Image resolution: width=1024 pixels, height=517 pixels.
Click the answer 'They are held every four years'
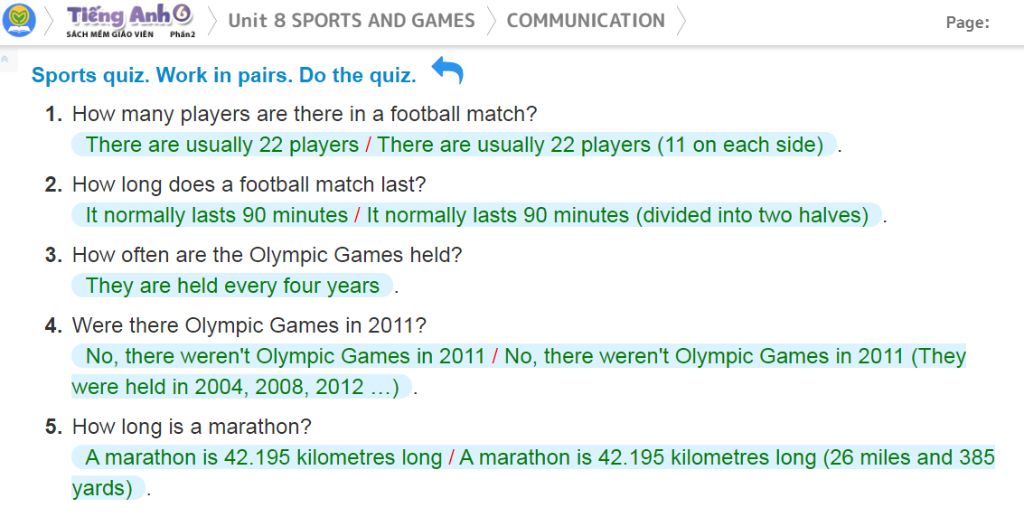tap(232, 285)
